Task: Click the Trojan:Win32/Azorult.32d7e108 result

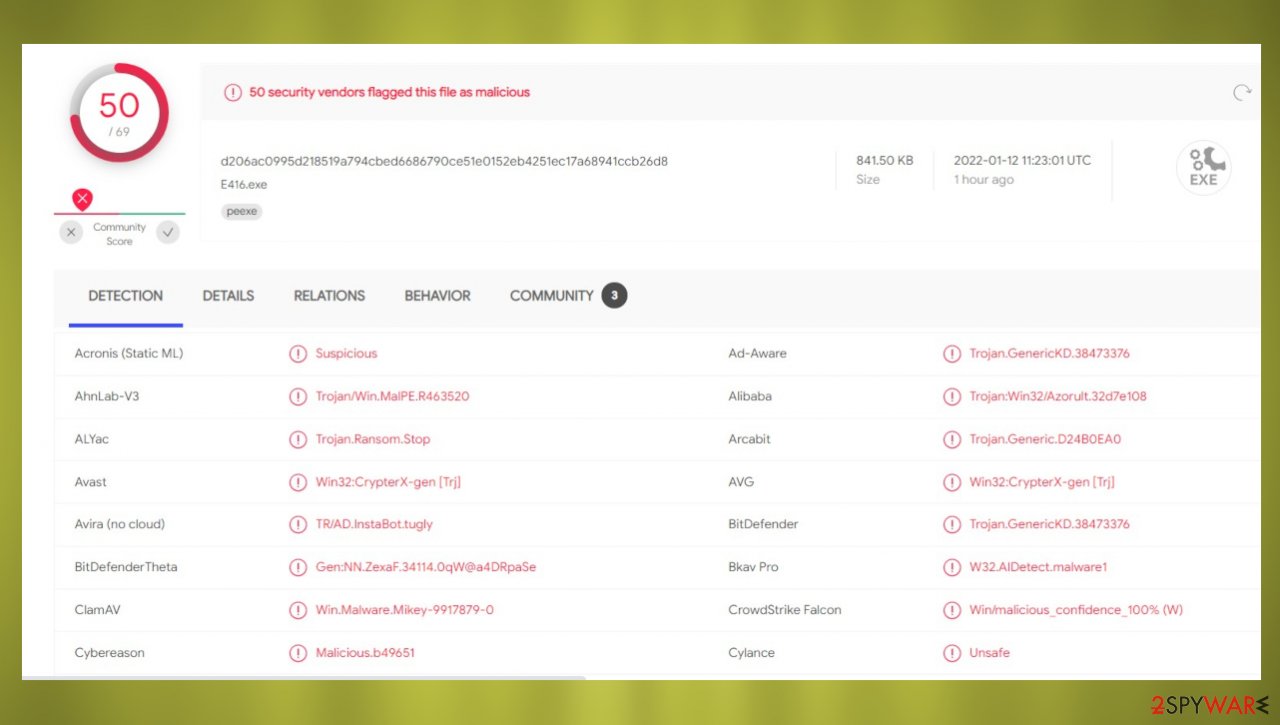Action: [x=1058, y=397]
